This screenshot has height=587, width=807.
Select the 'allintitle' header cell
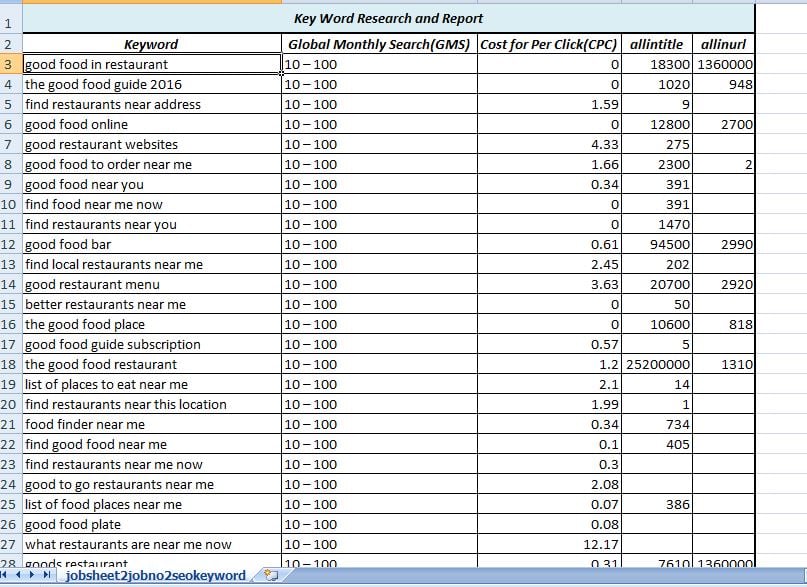(x=655, y=44)
